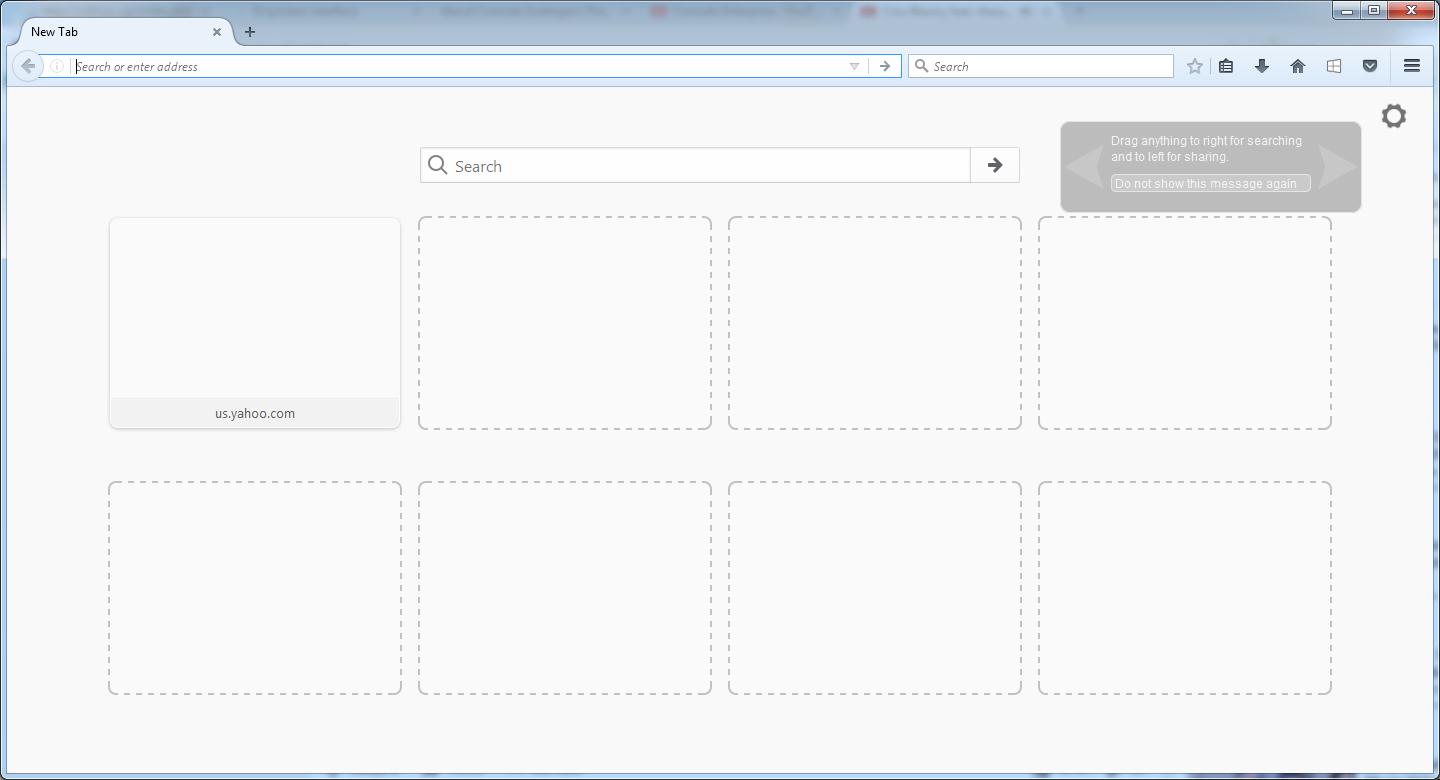This screenshot has width=1440, height=780.
Task: Open the Pocket save icon
Action: click(x=1370, y=66)
